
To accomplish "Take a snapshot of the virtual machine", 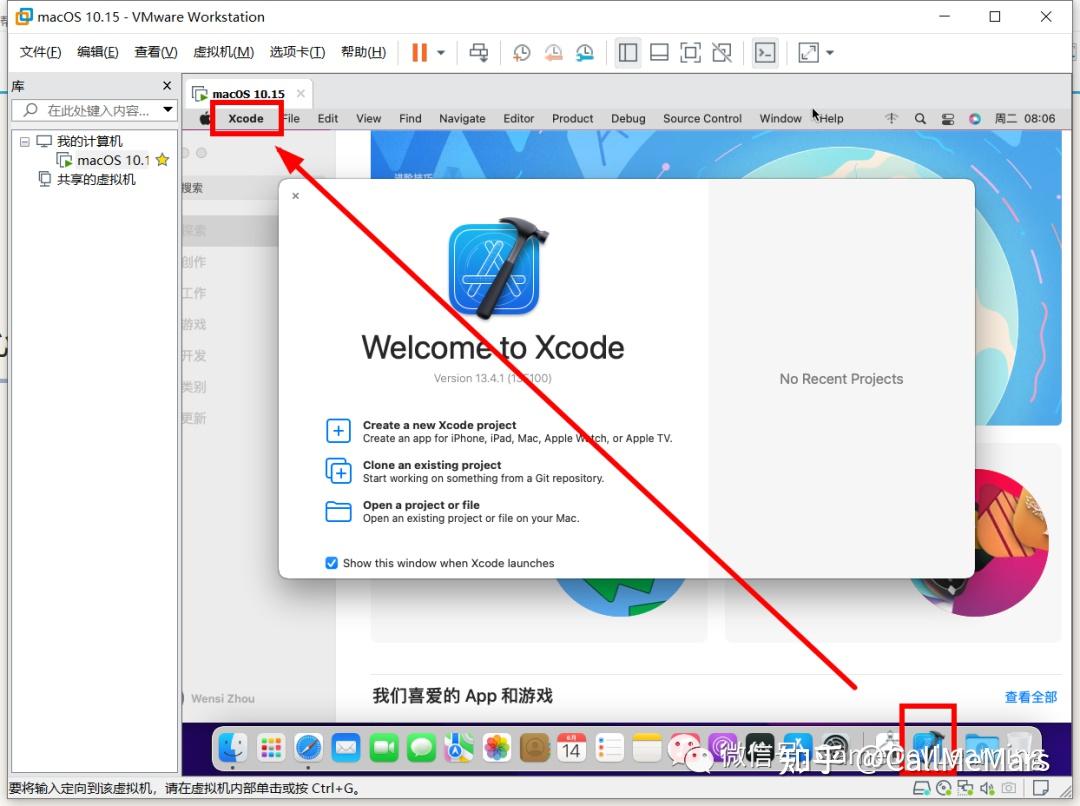I will 521,52.
